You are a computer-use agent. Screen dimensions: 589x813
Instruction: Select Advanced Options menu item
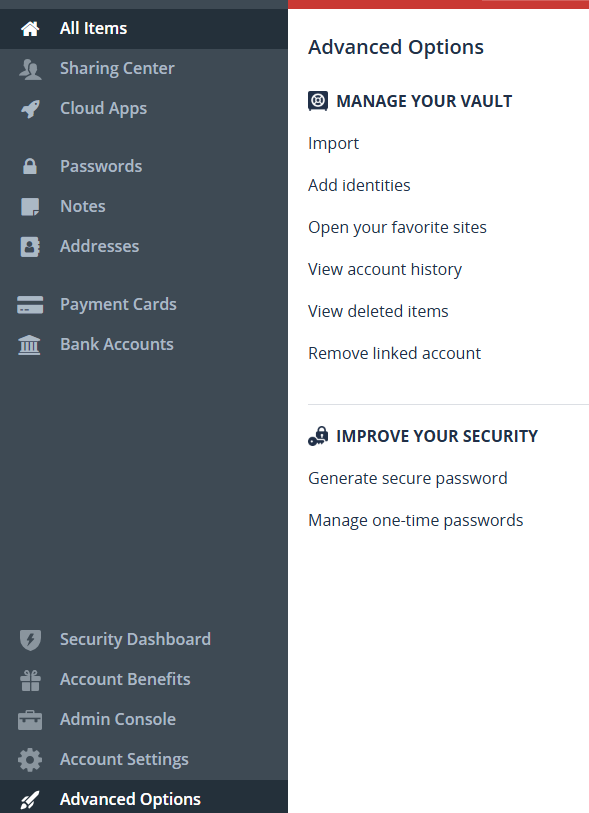(144, 796)
